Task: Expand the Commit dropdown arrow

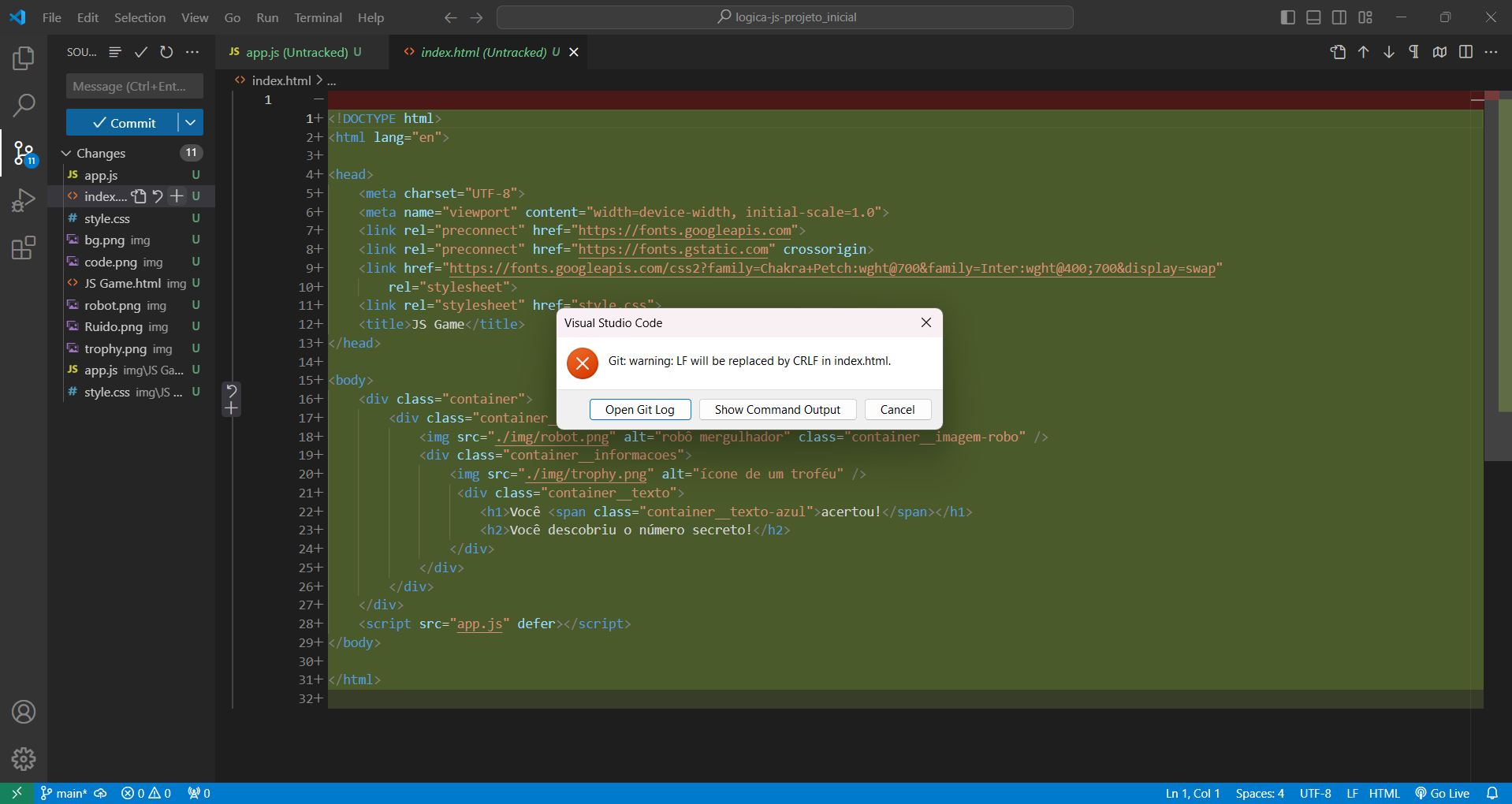Action: 191,122
